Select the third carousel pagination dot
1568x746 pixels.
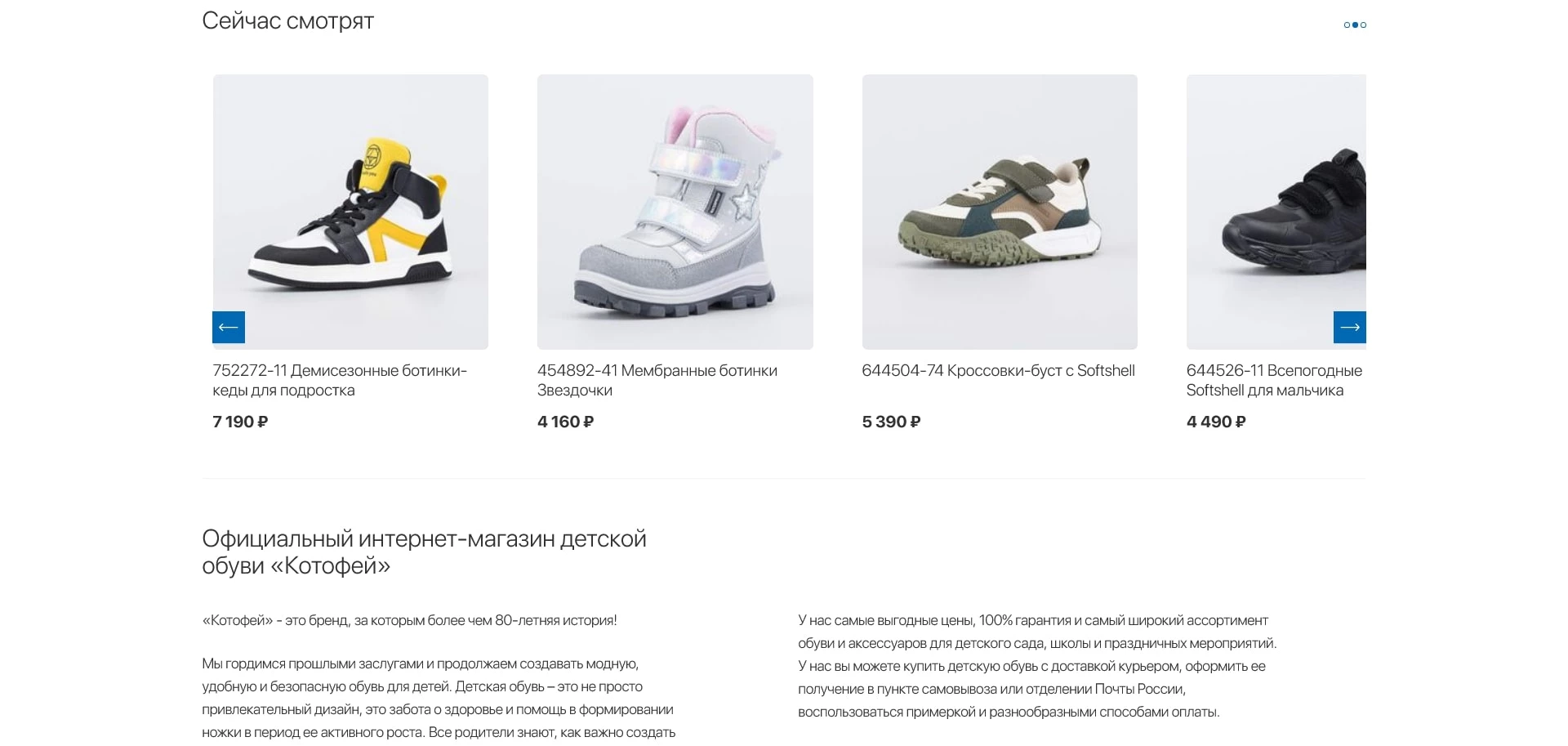pos(1363,25)
